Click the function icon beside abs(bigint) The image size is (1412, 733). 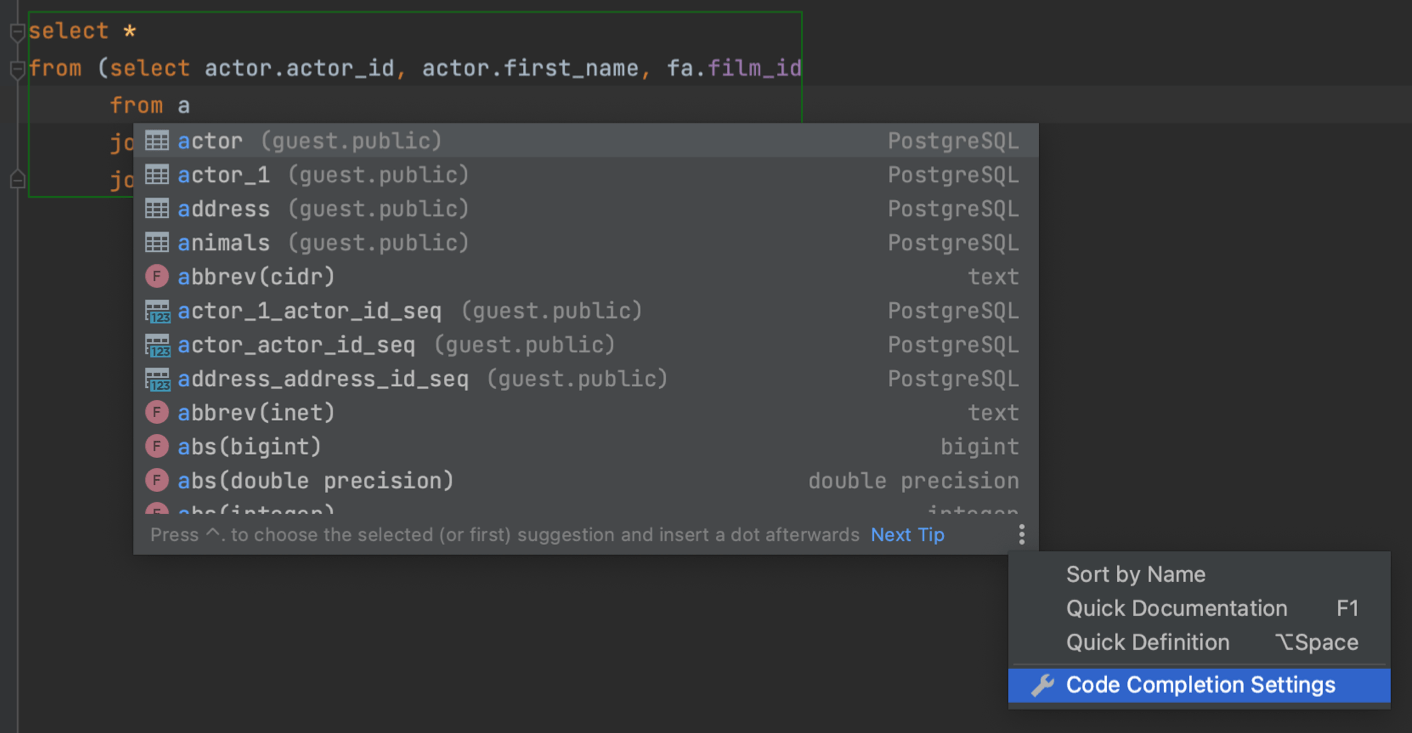click(x=157, y=446)
